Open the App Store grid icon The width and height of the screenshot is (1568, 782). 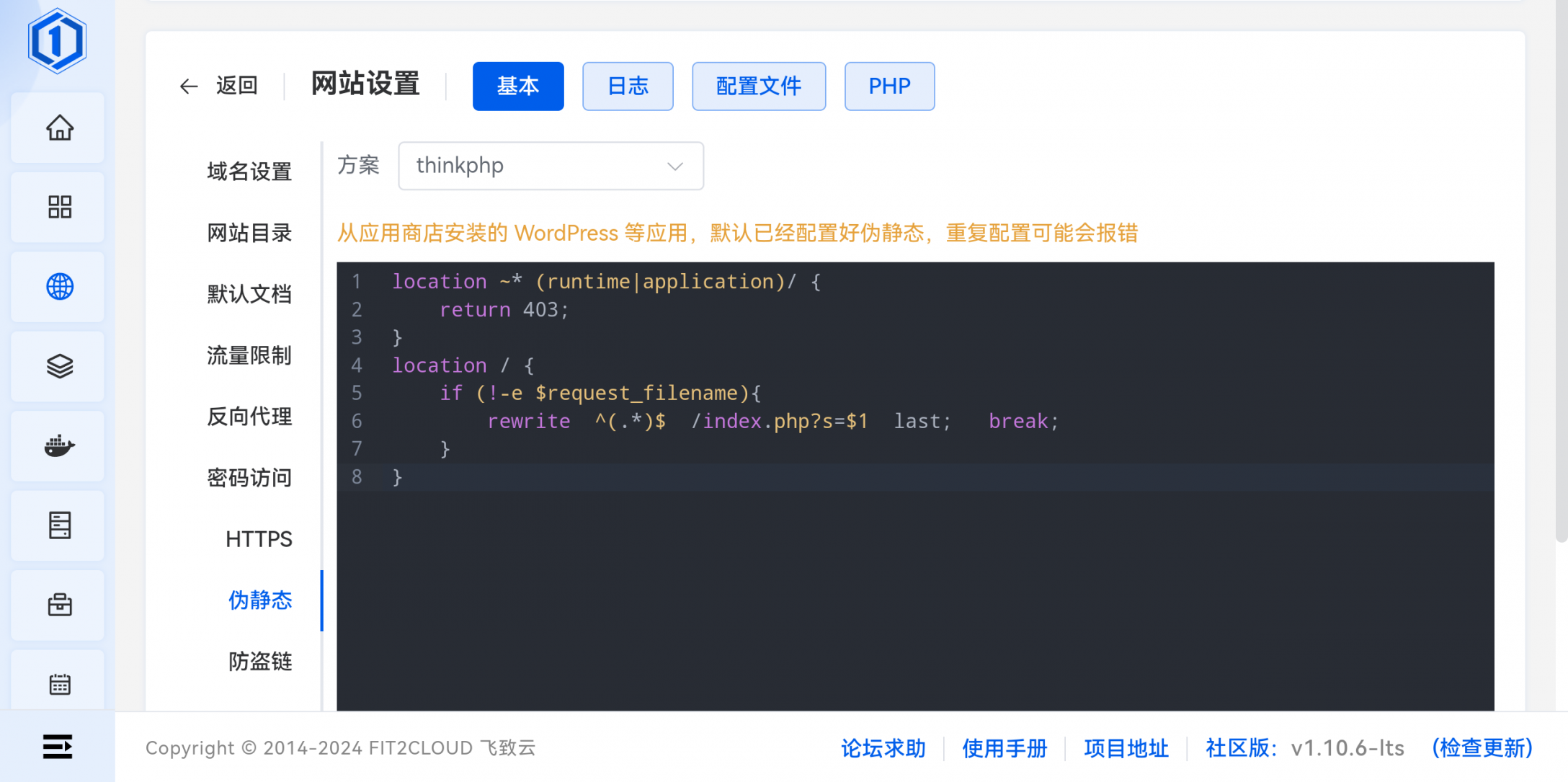coord(60,208)
